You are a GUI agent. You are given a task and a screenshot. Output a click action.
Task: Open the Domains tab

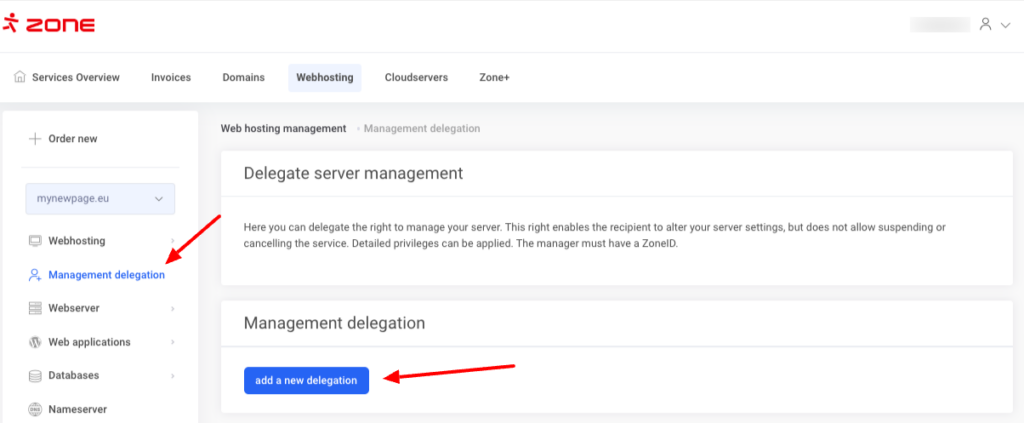[243, 77]
